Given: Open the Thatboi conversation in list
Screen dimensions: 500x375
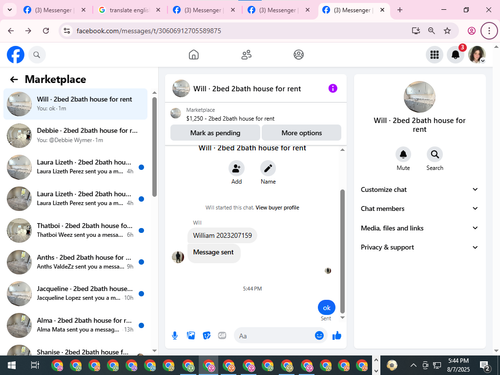Looking at the screenshot, I should pos(75,230).
